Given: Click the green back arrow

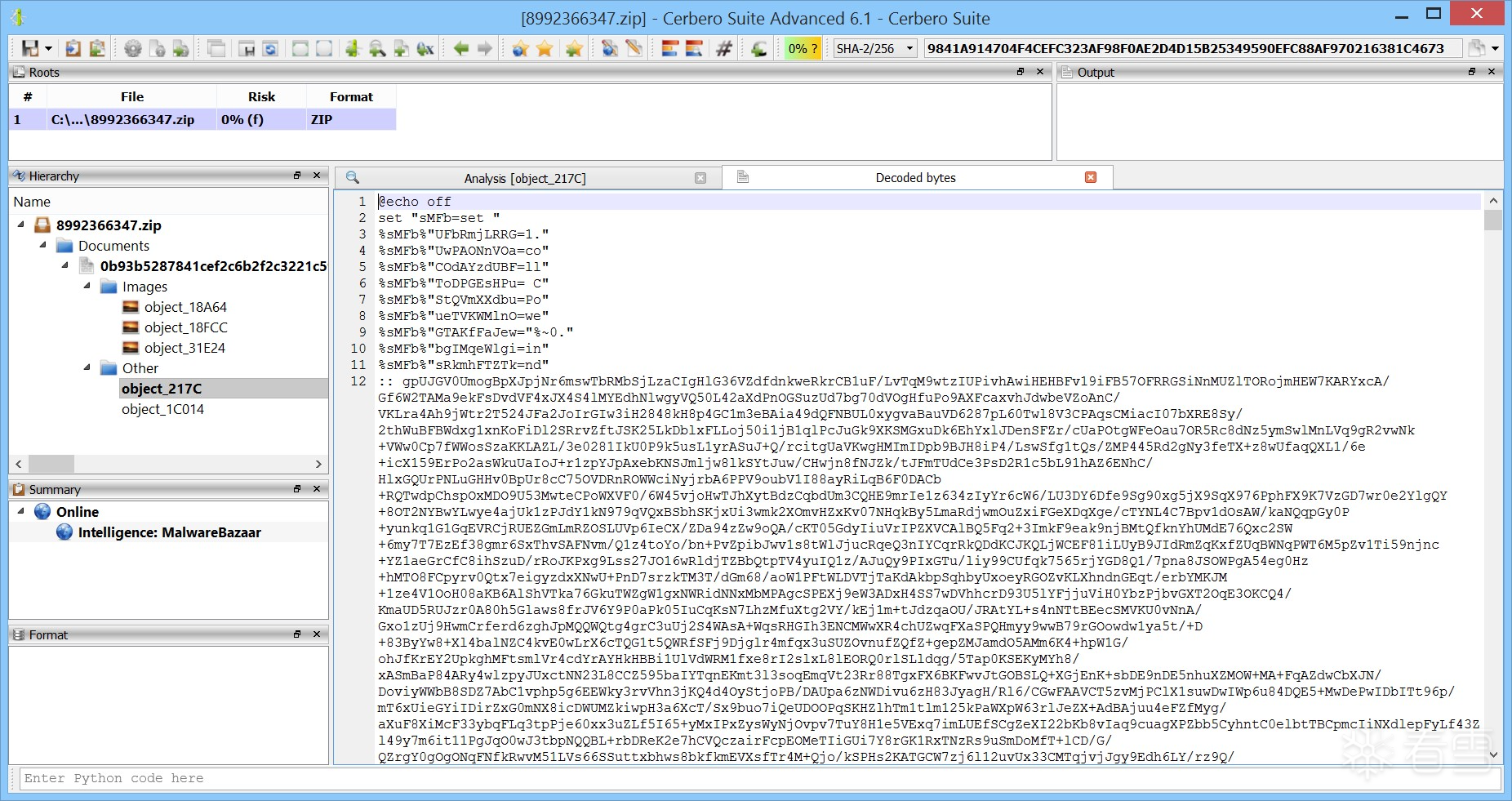Looking at the screenshot, I should coord(461,49).
